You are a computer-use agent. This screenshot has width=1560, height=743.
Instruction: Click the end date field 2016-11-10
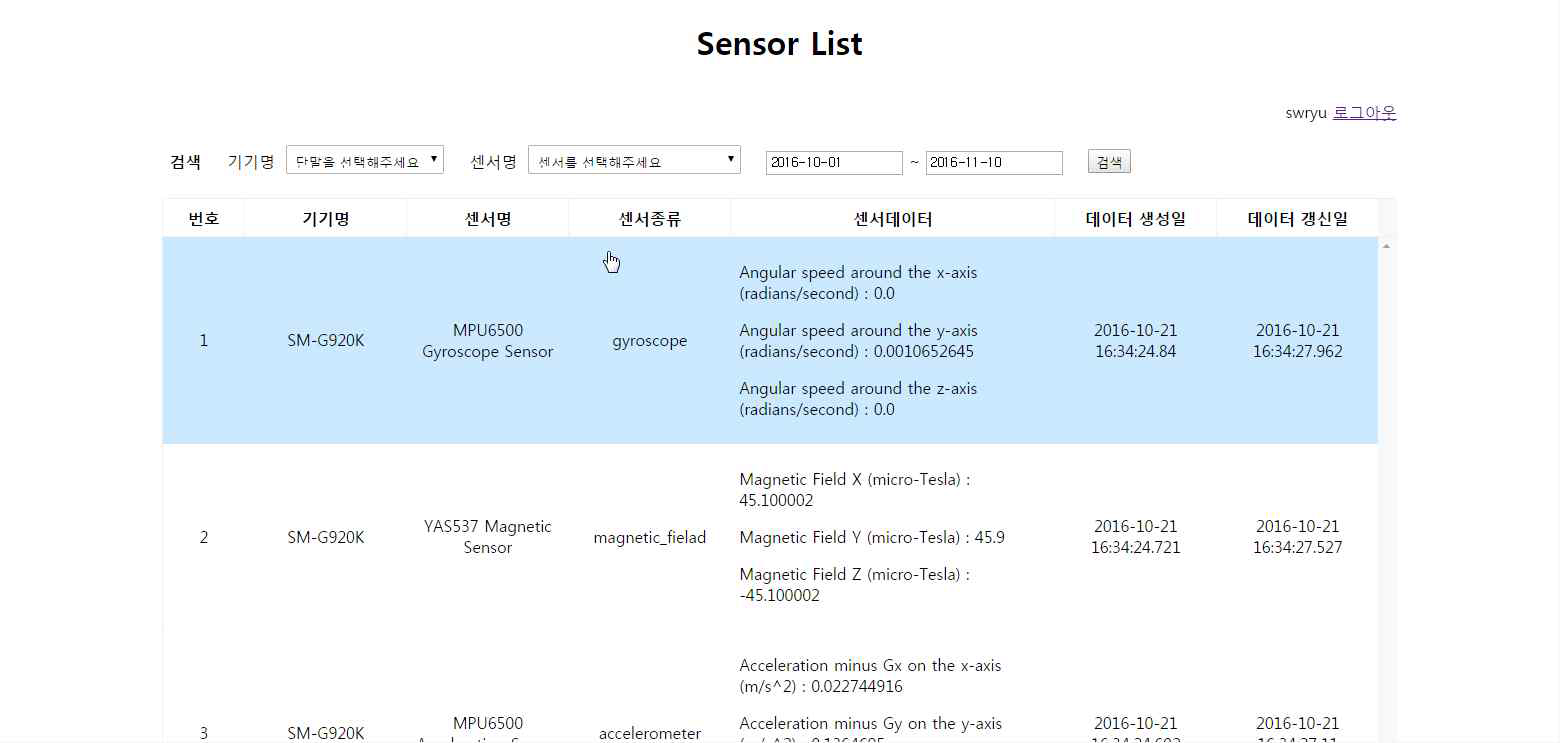[x=994, y=162]
